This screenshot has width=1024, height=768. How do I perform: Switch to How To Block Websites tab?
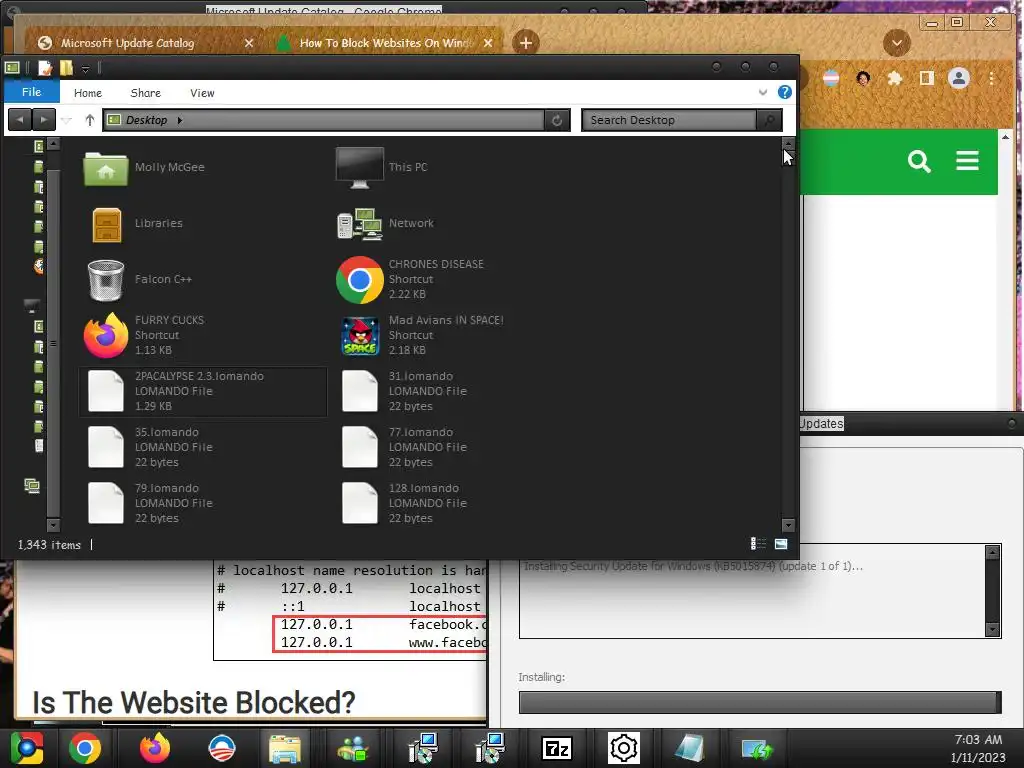[x=385, y=43]
